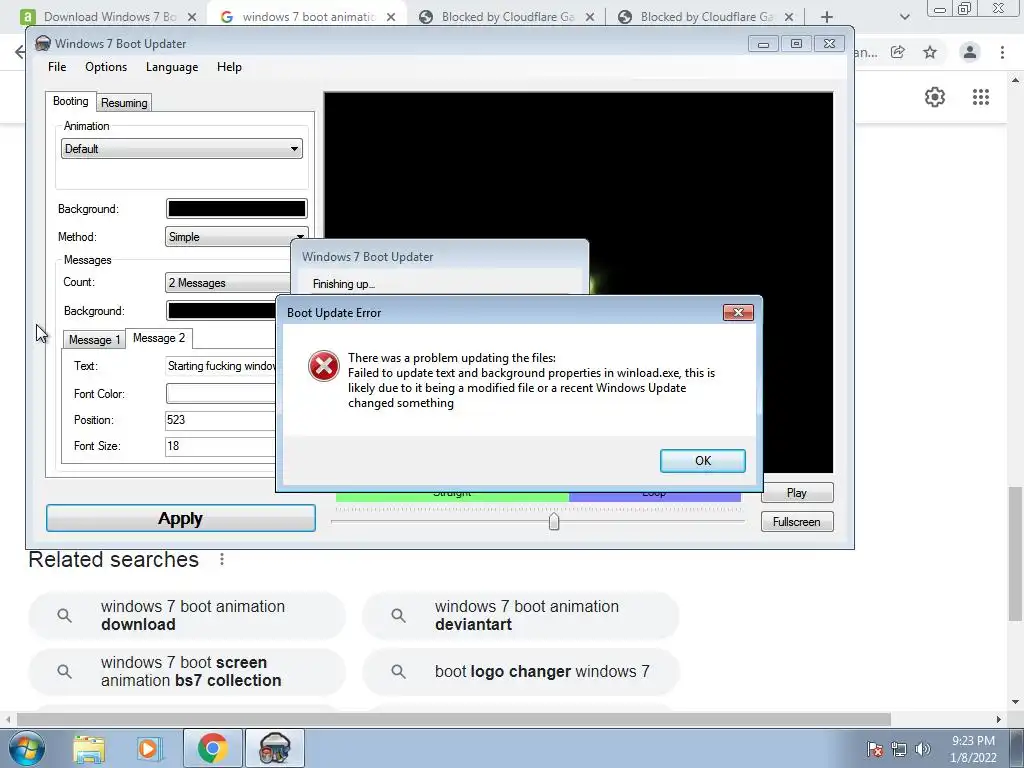This screenshot has height=768, width=1024.
Task: Open Chrome tab search chevron
Action: click(x=904, y=17)
